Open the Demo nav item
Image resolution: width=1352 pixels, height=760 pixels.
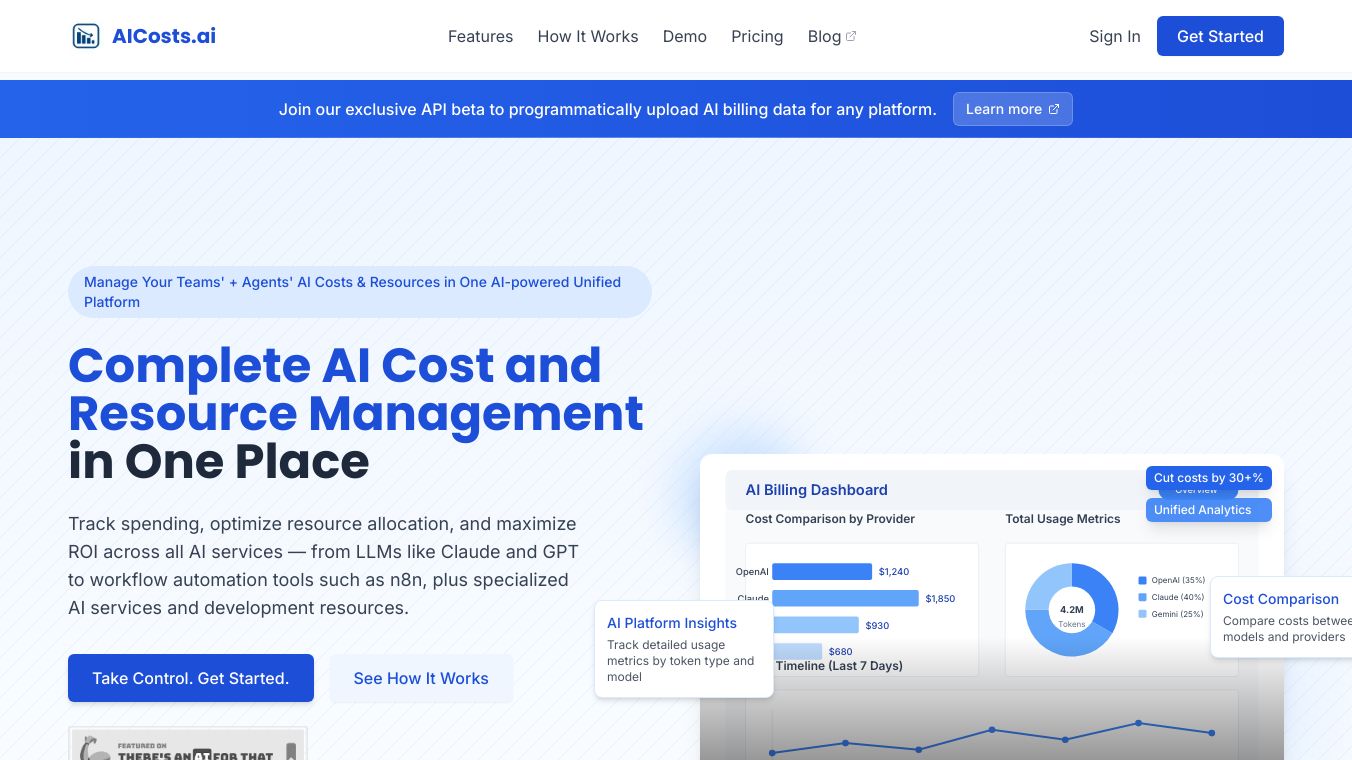[x=685, y=36]
